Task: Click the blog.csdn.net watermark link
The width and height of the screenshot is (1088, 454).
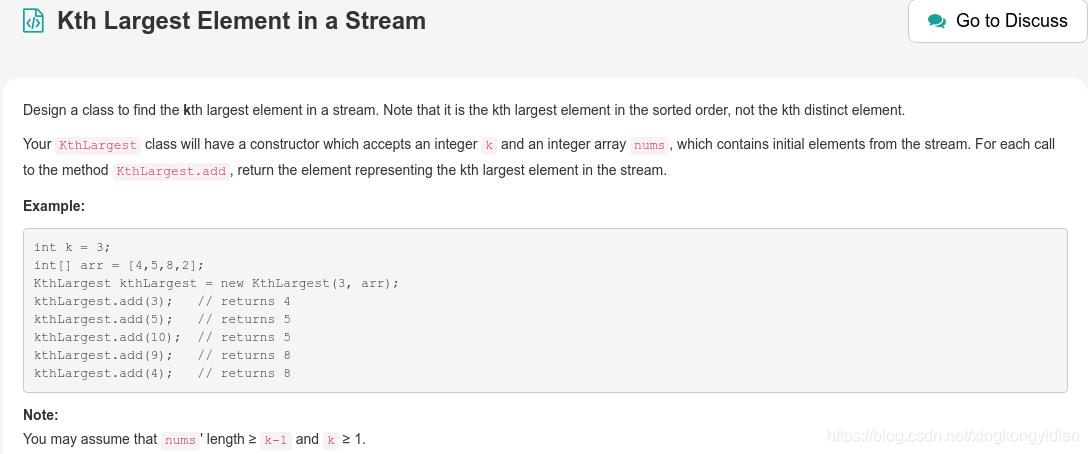Action: tap(954, 436)
